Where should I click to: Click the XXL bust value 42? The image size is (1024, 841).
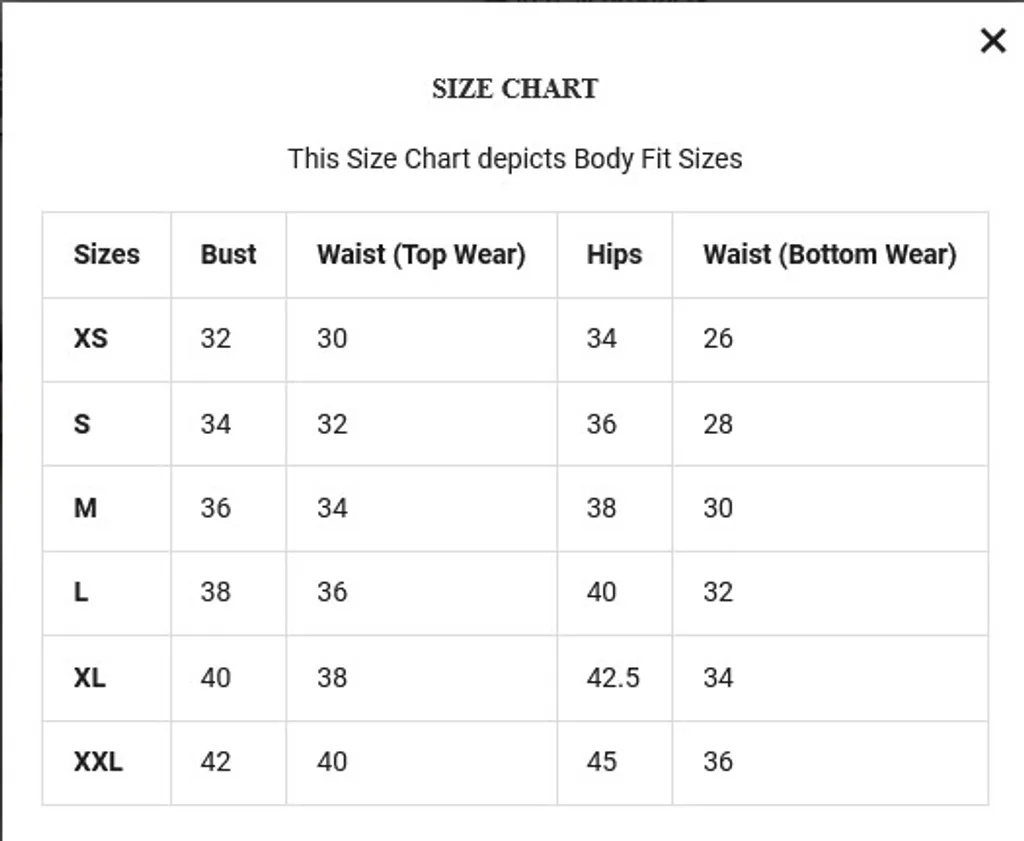coord(215,762)
